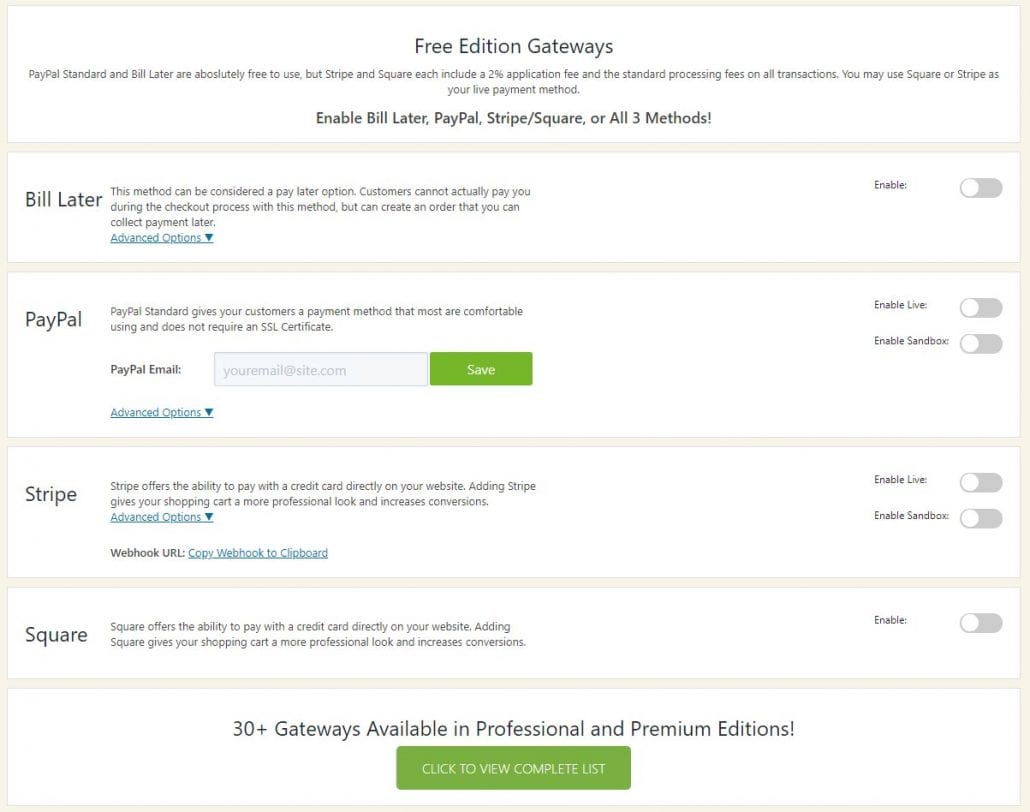The height and width of the screenshot is (812, 1030).
Task: Enable the Bill Later payment toggle
Action: [980, 188]
